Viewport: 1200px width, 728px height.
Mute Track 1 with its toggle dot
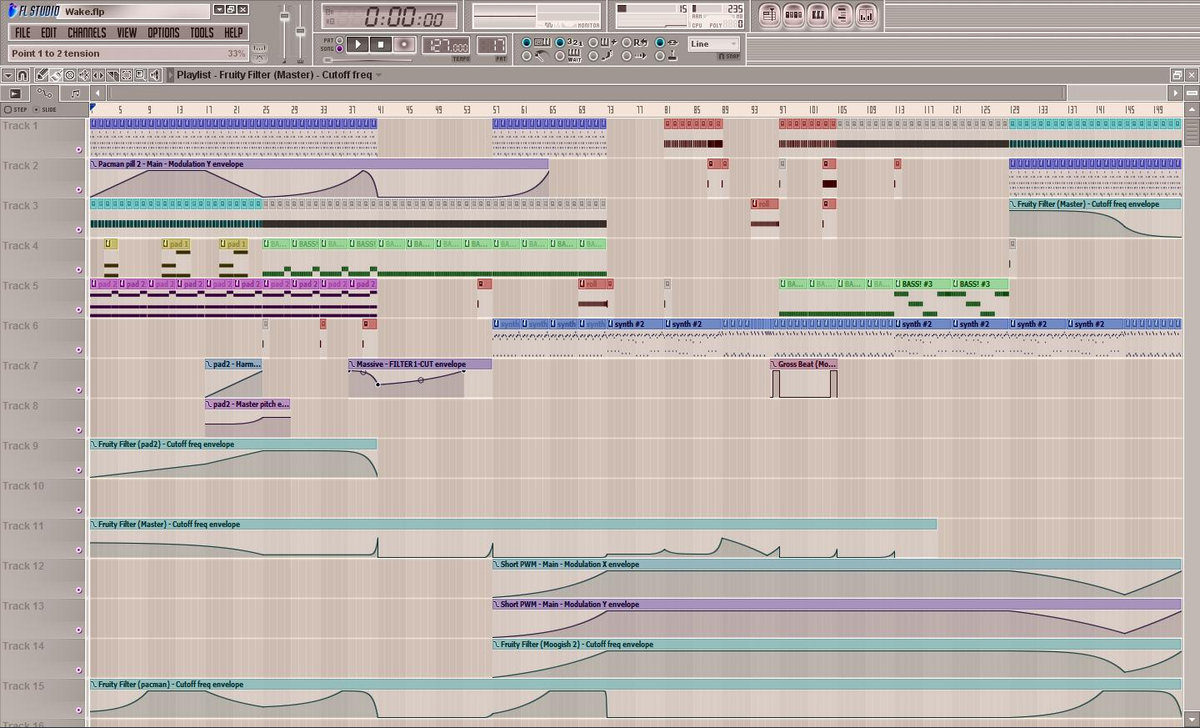tap(79, 149)
